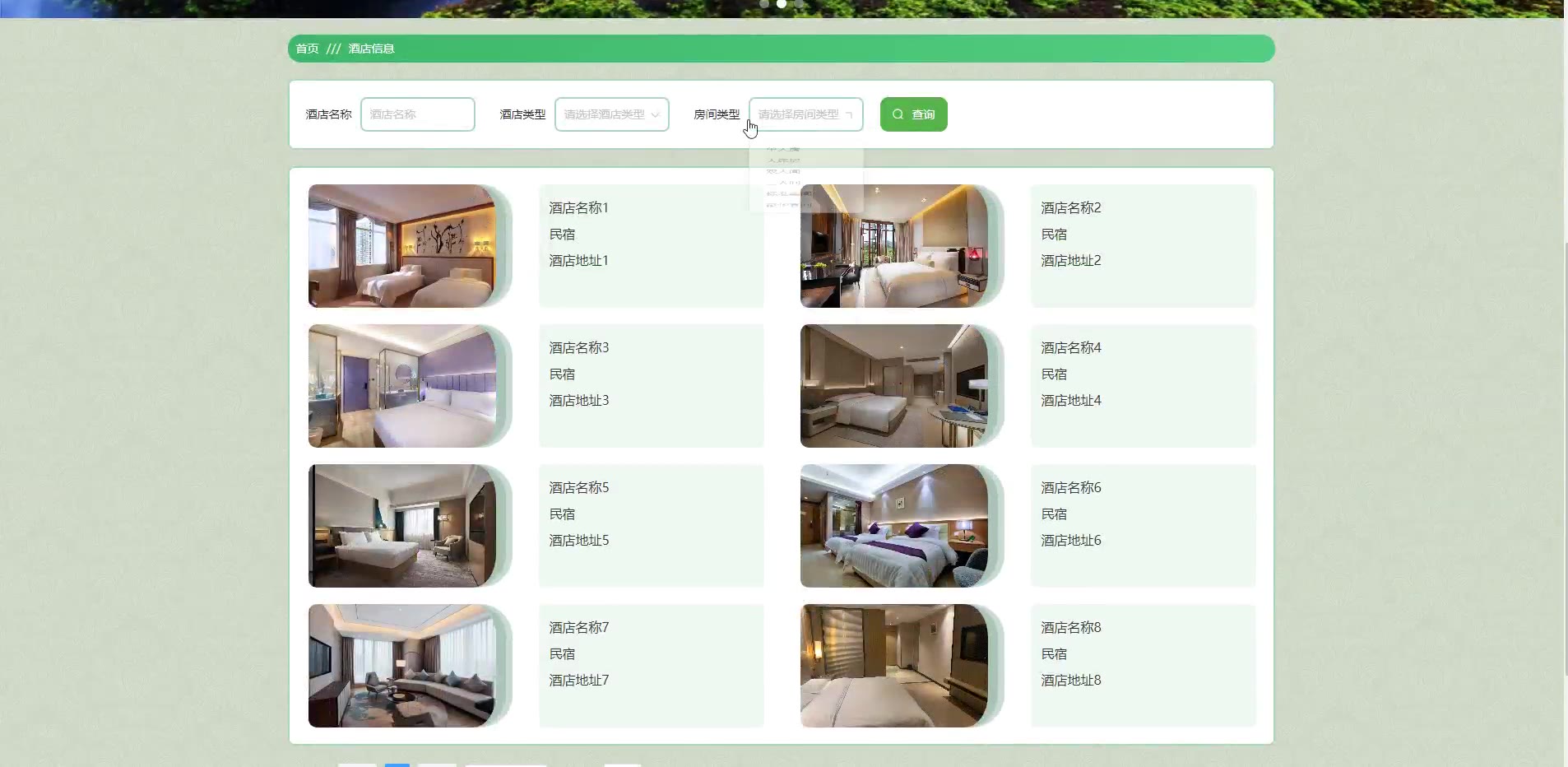
Task: Click the 民宿 type under 酒店名称4
Action: [1054, 374]
